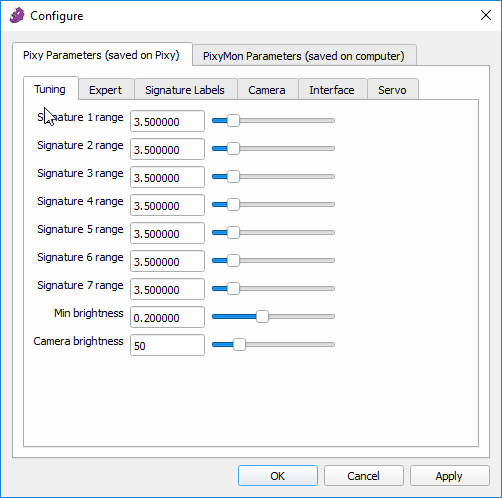Click the Signature 6 range label

(80, 258)
